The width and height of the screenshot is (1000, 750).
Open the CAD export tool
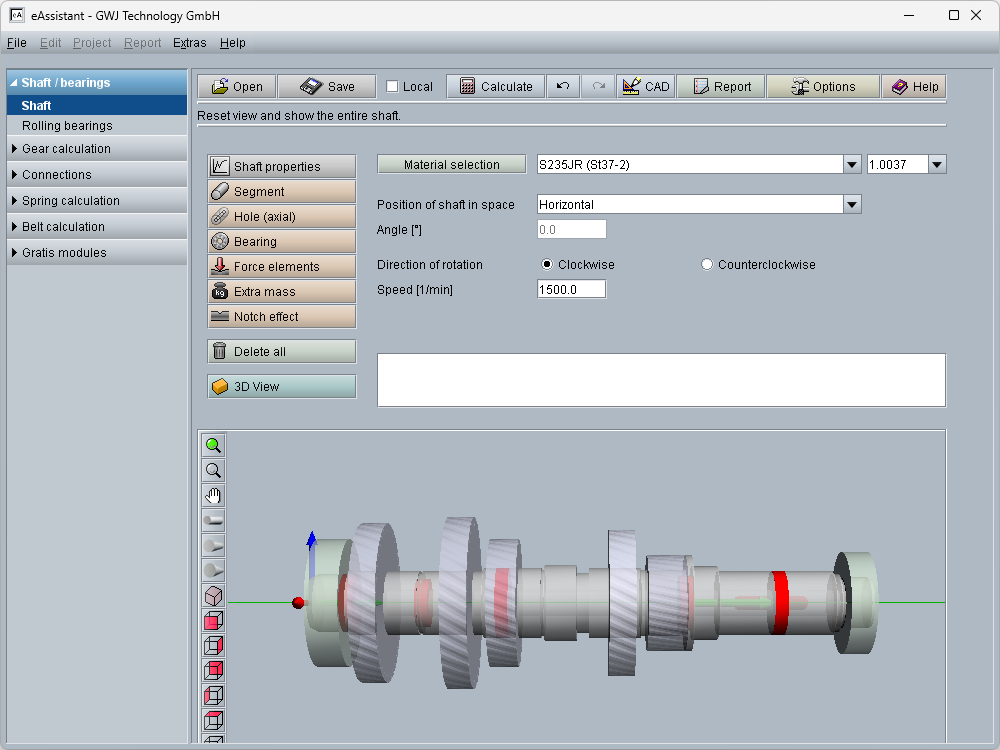[x=645, y=87]
